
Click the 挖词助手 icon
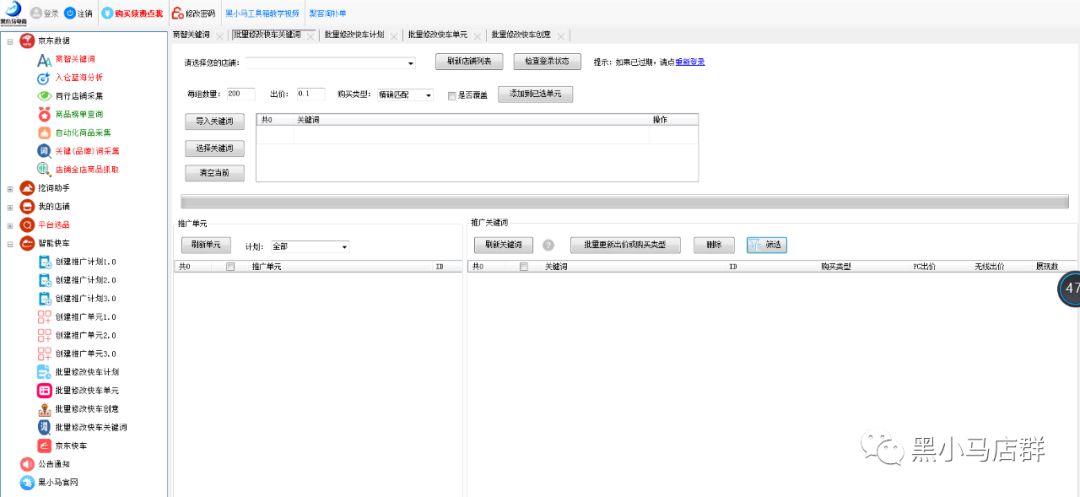tap(27, 188)
